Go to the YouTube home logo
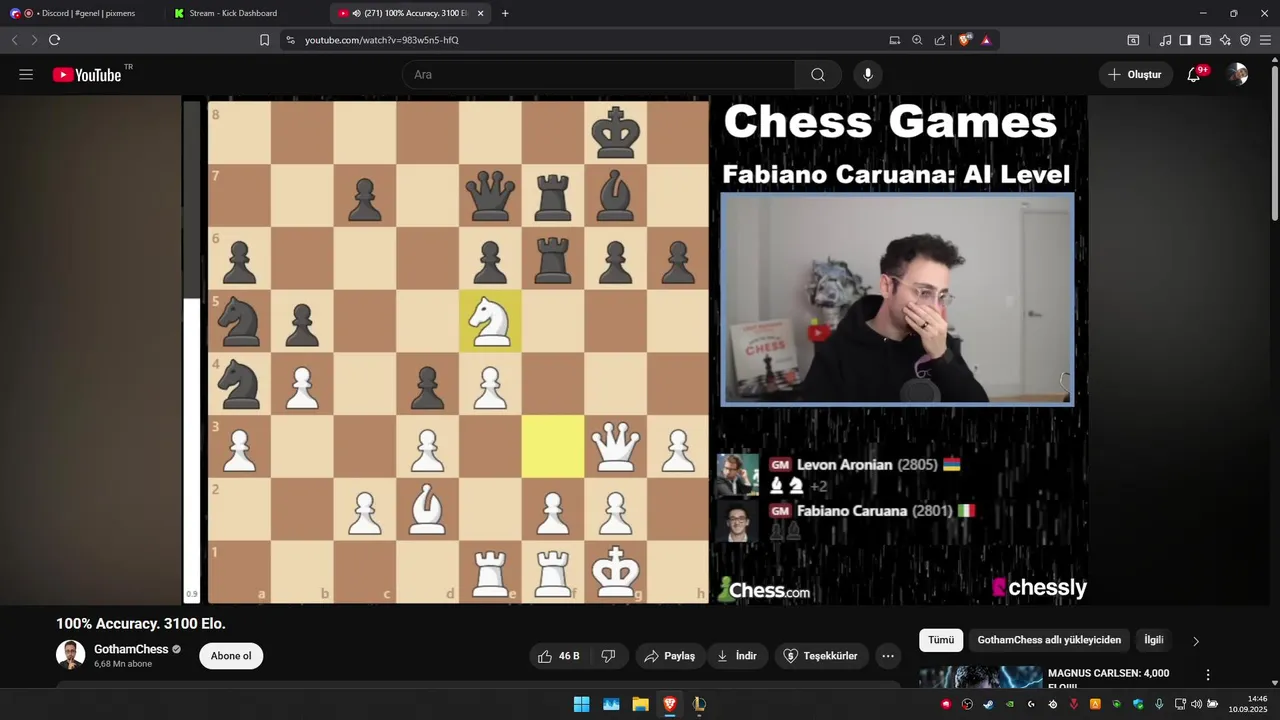This screenshot has height=720, width=1280. point(87,75)
